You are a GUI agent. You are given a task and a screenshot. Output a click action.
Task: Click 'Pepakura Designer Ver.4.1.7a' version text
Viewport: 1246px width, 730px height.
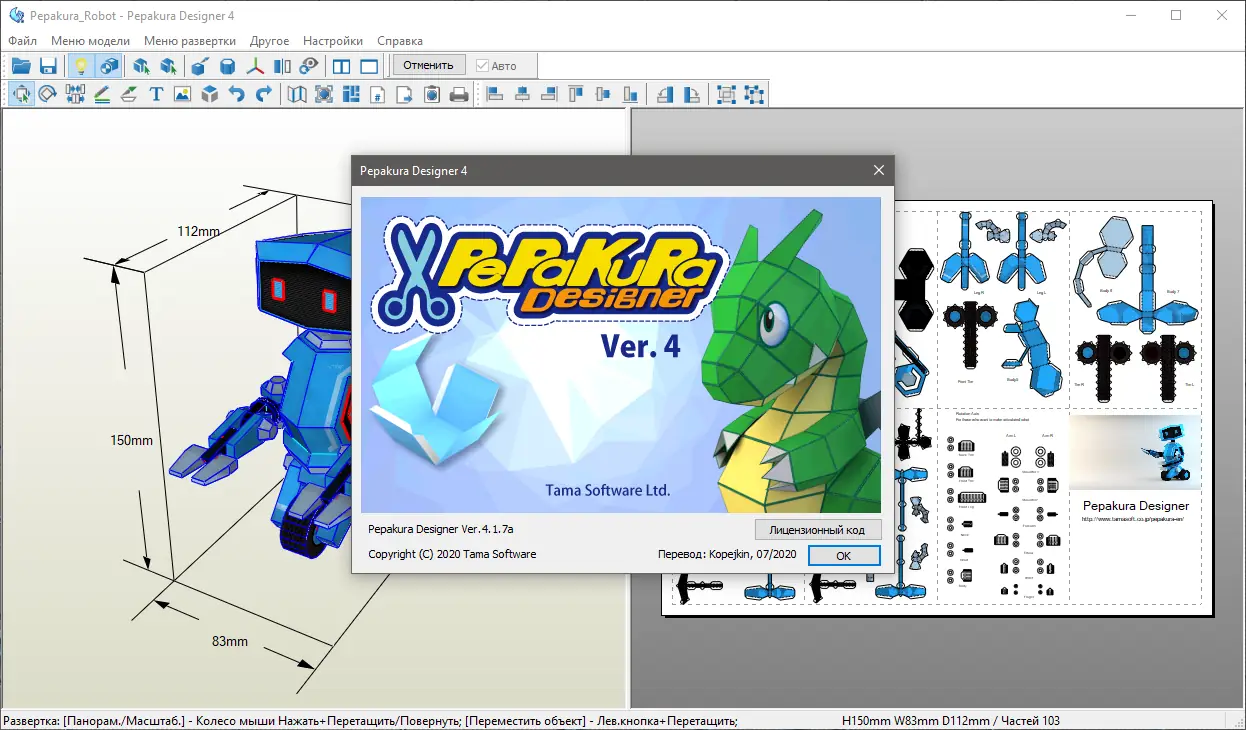coord(441,529)
